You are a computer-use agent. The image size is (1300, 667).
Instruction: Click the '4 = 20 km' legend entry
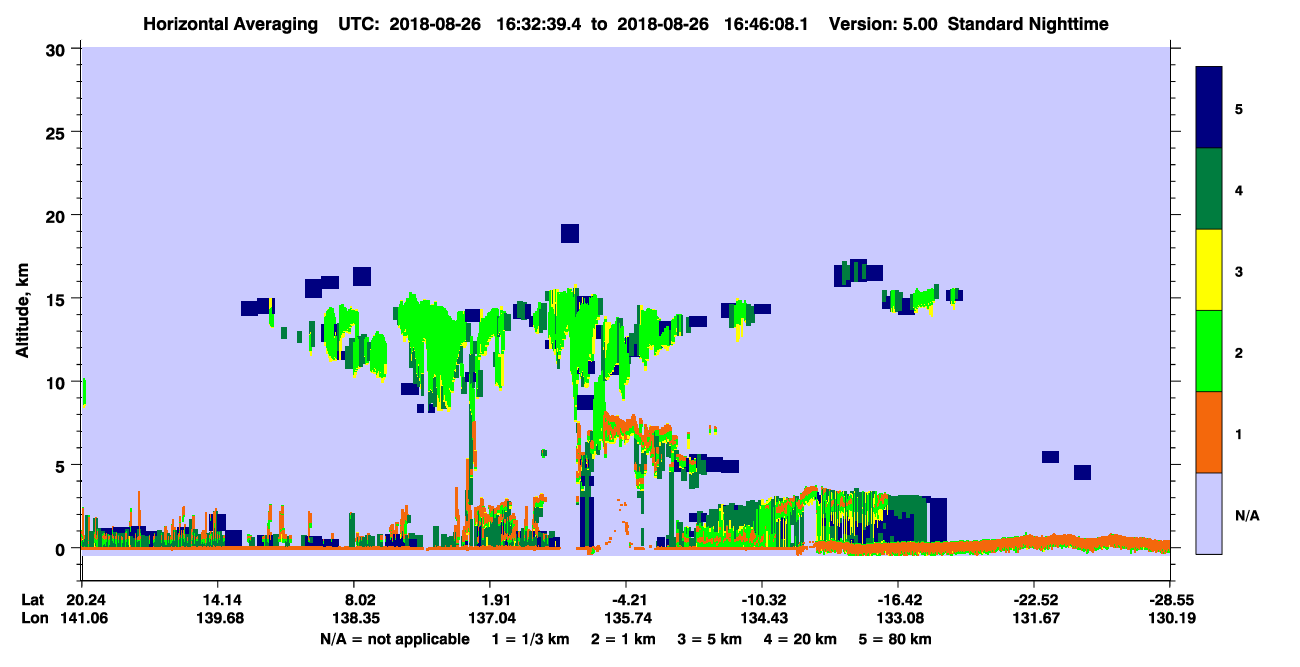click(x=801, y=638)
